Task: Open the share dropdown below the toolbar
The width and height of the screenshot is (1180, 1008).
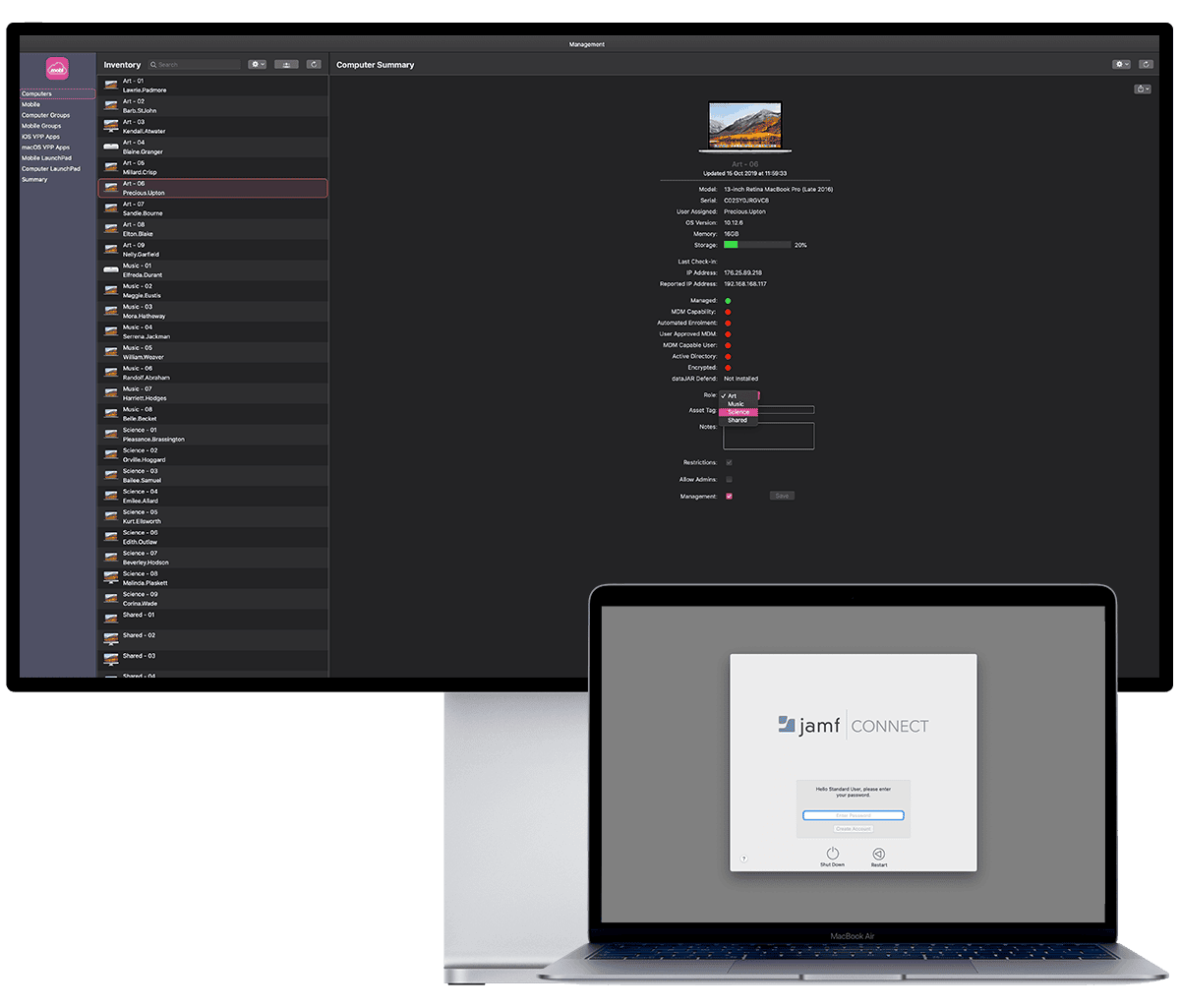Action: [x=1143, y=89]
